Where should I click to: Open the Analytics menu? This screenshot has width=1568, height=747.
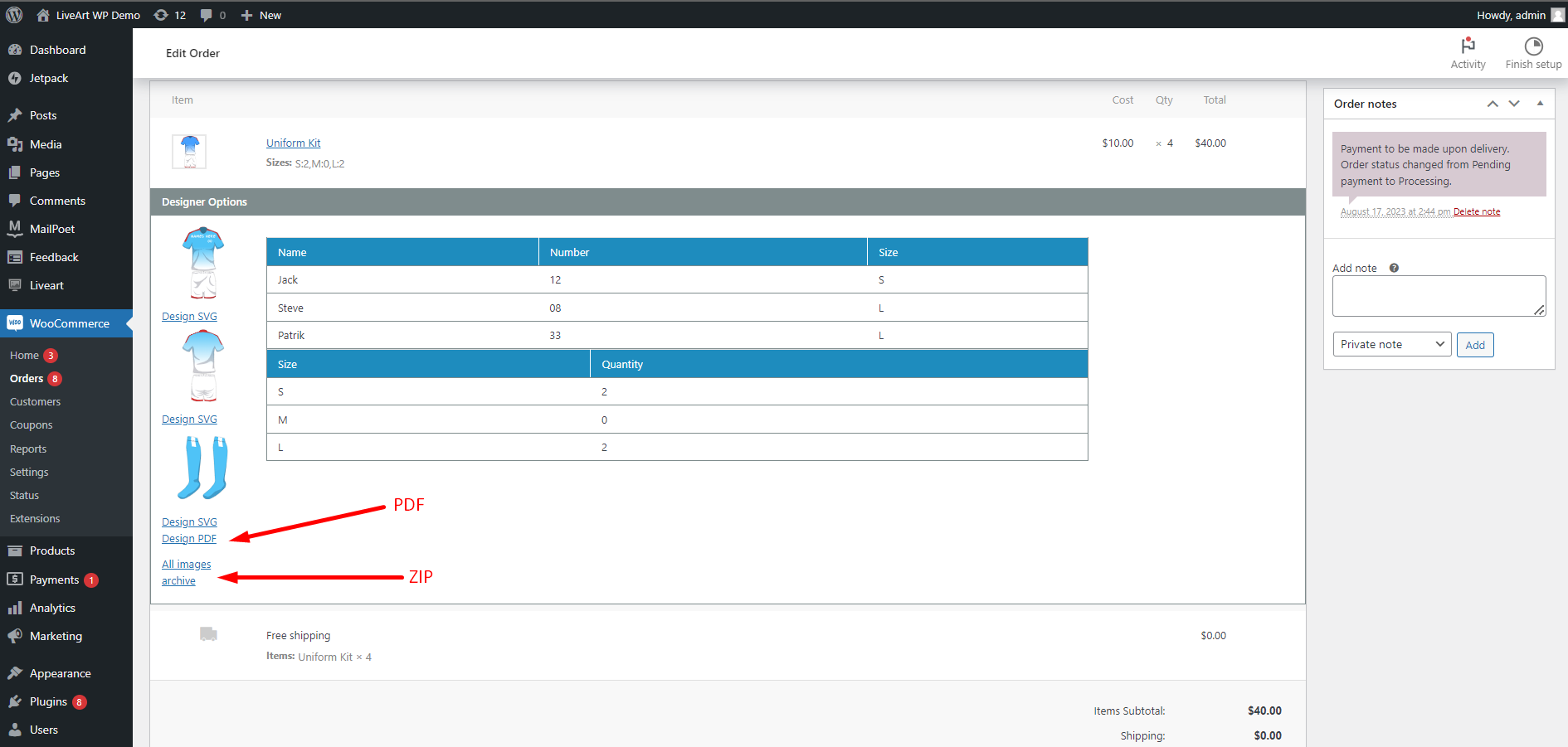tap(52, 608)
